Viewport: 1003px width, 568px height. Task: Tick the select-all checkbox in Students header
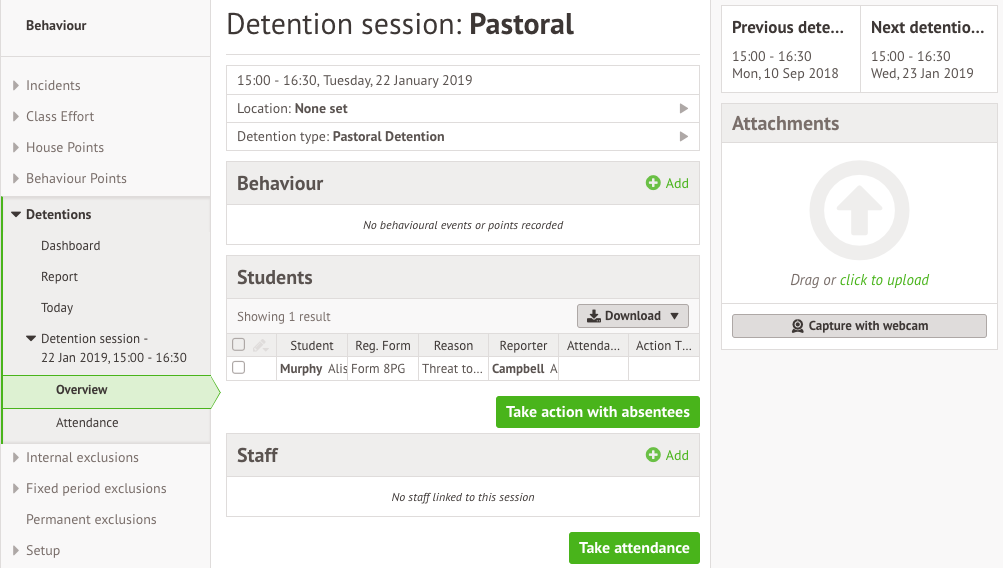click(239, 345)
